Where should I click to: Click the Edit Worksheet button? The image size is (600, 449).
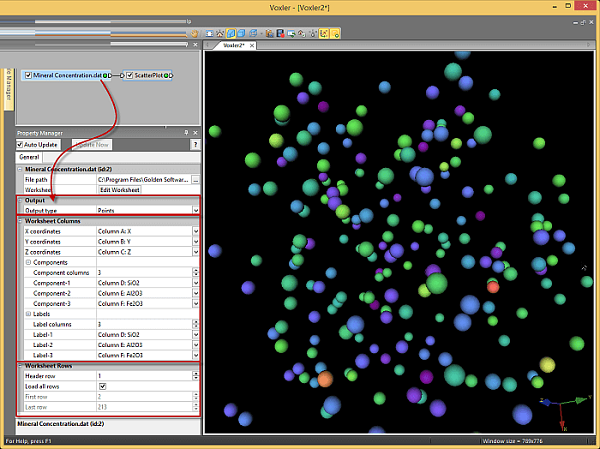(119, 190)
